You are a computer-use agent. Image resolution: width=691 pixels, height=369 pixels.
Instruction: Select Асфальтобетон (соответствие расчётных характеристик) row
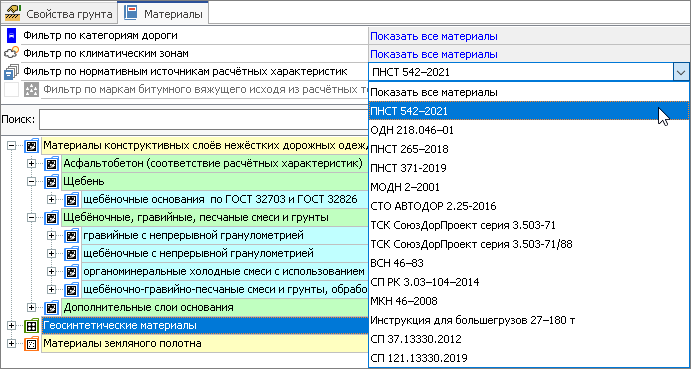[215, 164]
